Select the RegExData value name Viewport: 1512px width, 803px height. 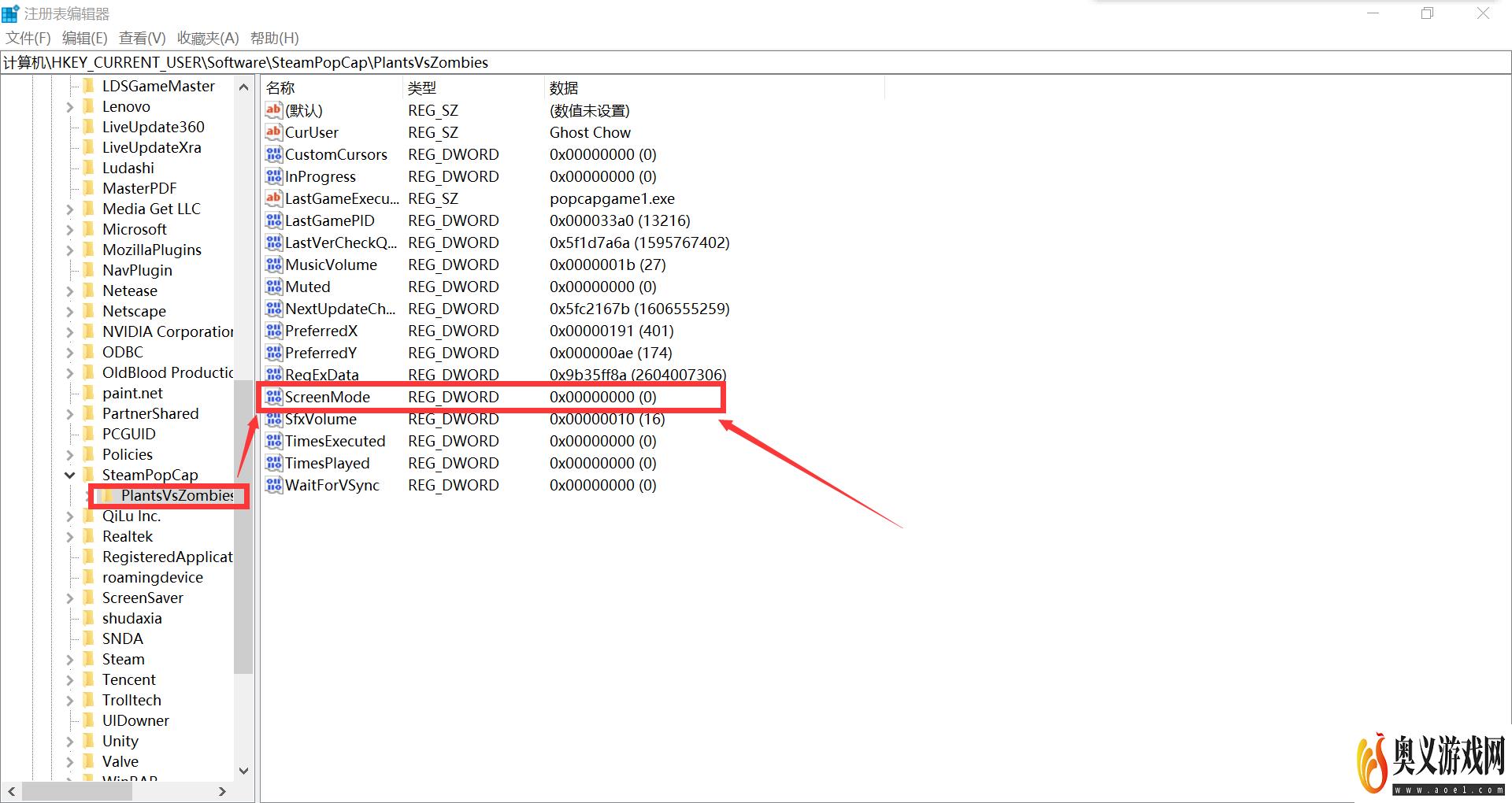321,375
